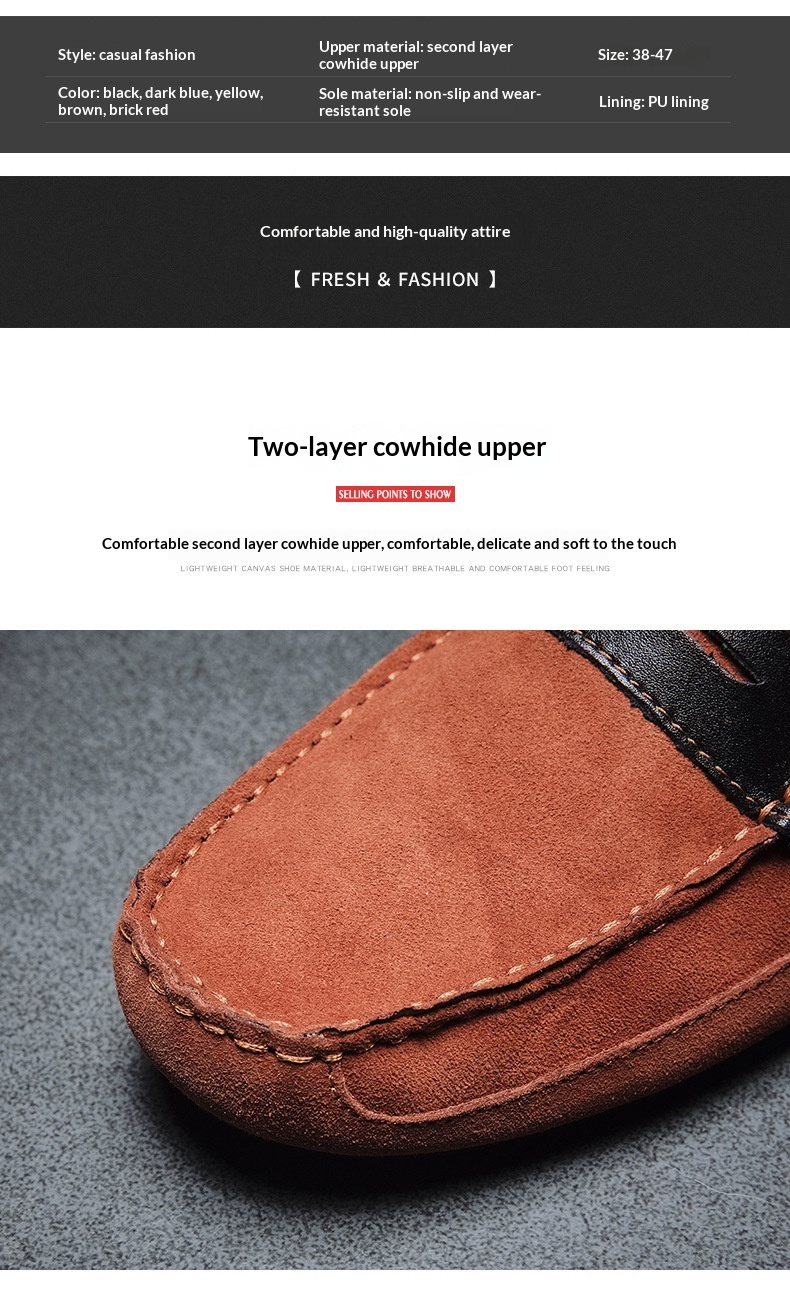This screenshot has width=790, height=1293.
Task: Click 'Comfortable and high-quality attire' tagline
Action: tap(385, 232)
